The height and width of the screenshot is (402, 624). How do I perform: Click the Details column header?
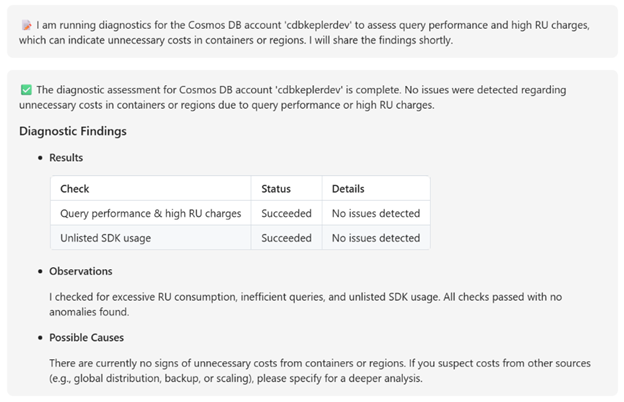348,189
